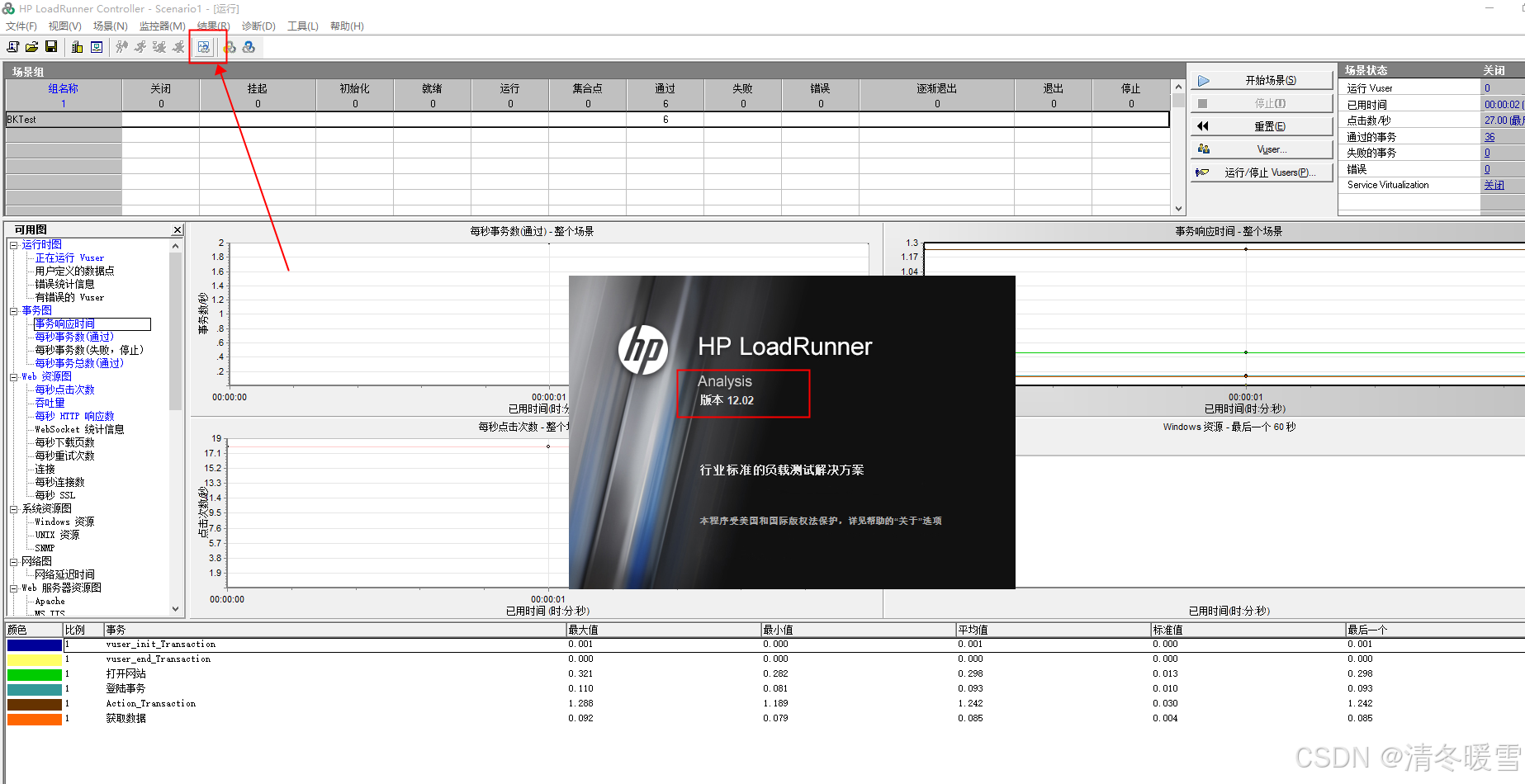Click the 失败的事务 value link
The image size is (1525, 784).
tap(1487, 153)
